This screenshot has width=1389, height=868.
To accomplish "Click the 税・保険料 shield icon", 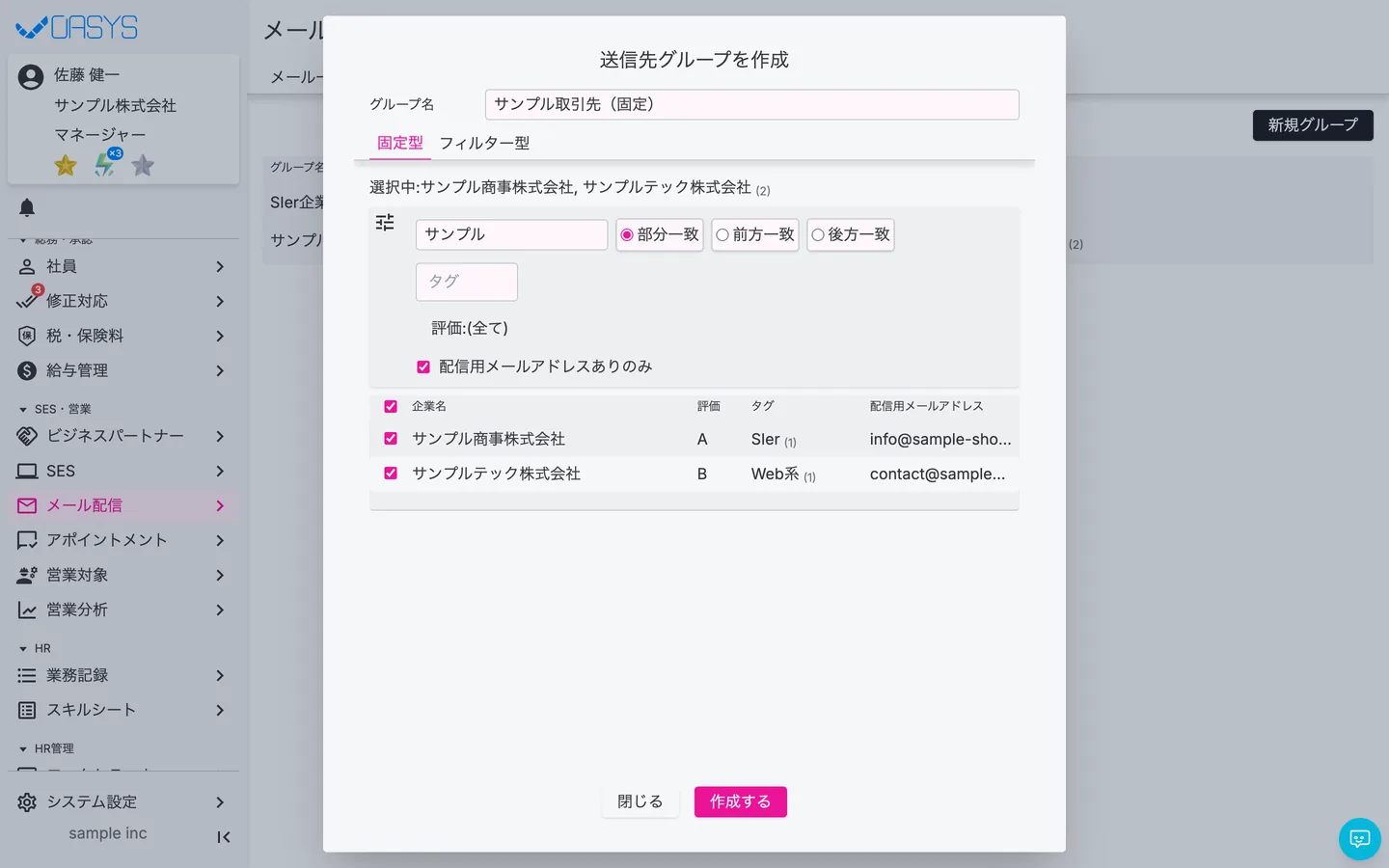I will [27, 336].
